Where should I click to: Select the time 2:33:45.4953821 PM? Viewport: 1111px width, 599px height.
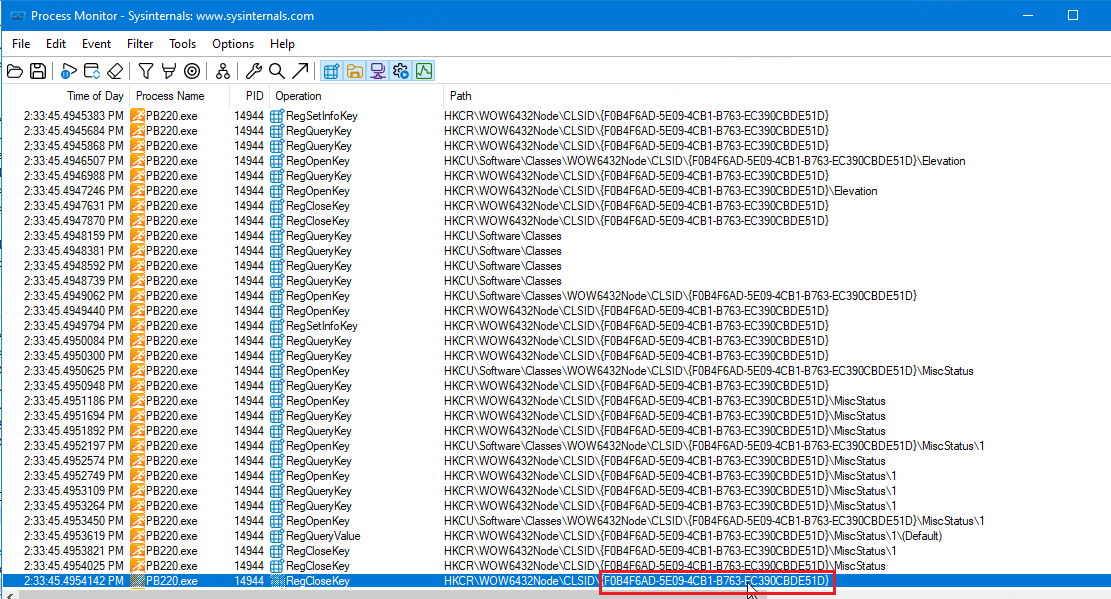point(74,551)
